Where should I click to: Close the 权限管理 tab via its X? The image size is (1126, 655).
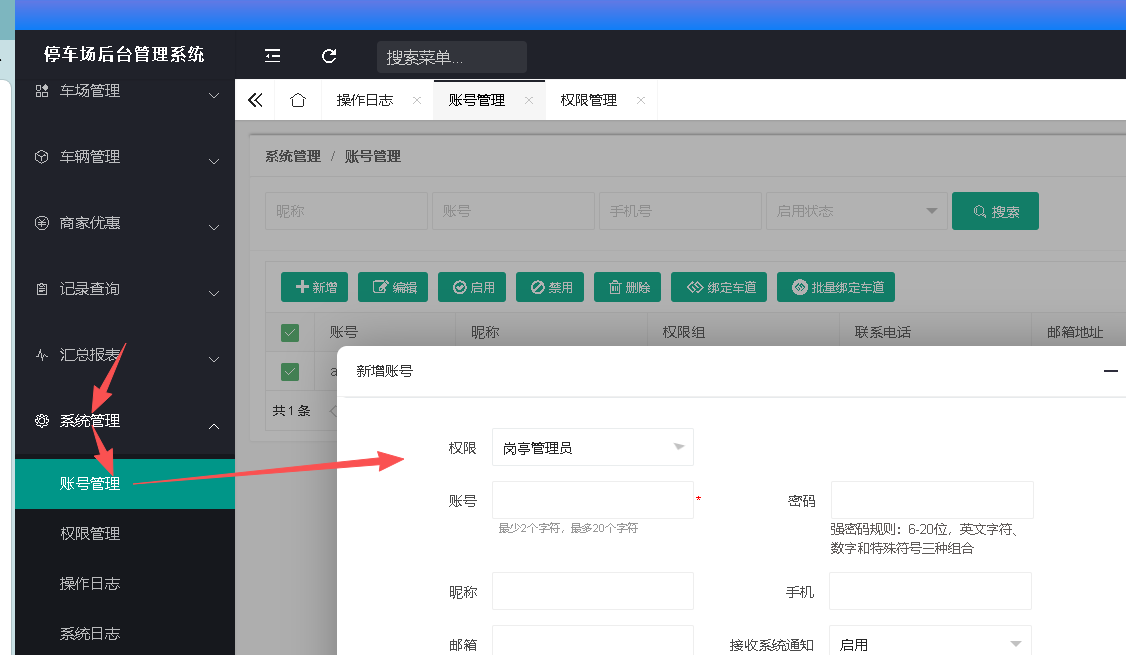[x=641, y=100]
